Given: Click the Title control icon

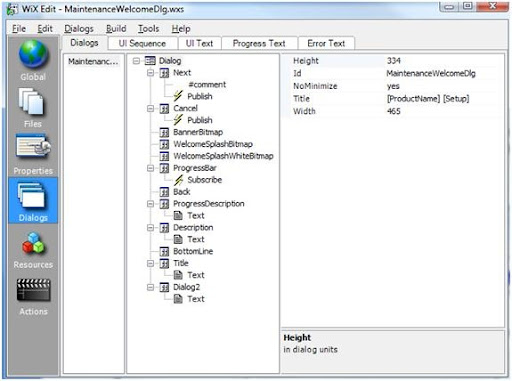Looking at the screenshot, I should coord(164,263).
